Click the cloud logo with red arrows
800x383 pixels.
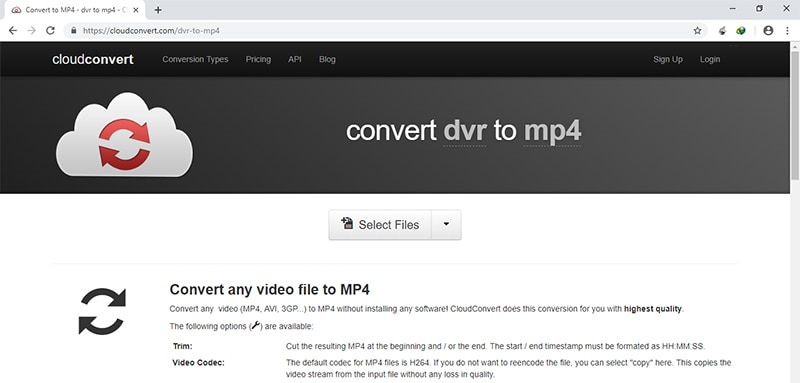tap(124, 135)
